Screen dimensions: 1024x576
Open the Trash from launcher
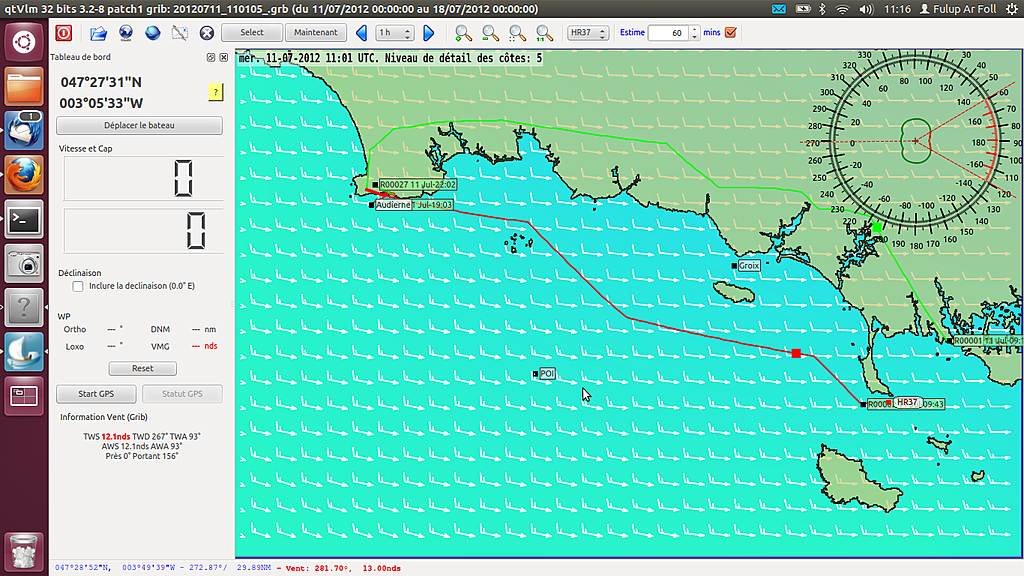click(24, 551)
